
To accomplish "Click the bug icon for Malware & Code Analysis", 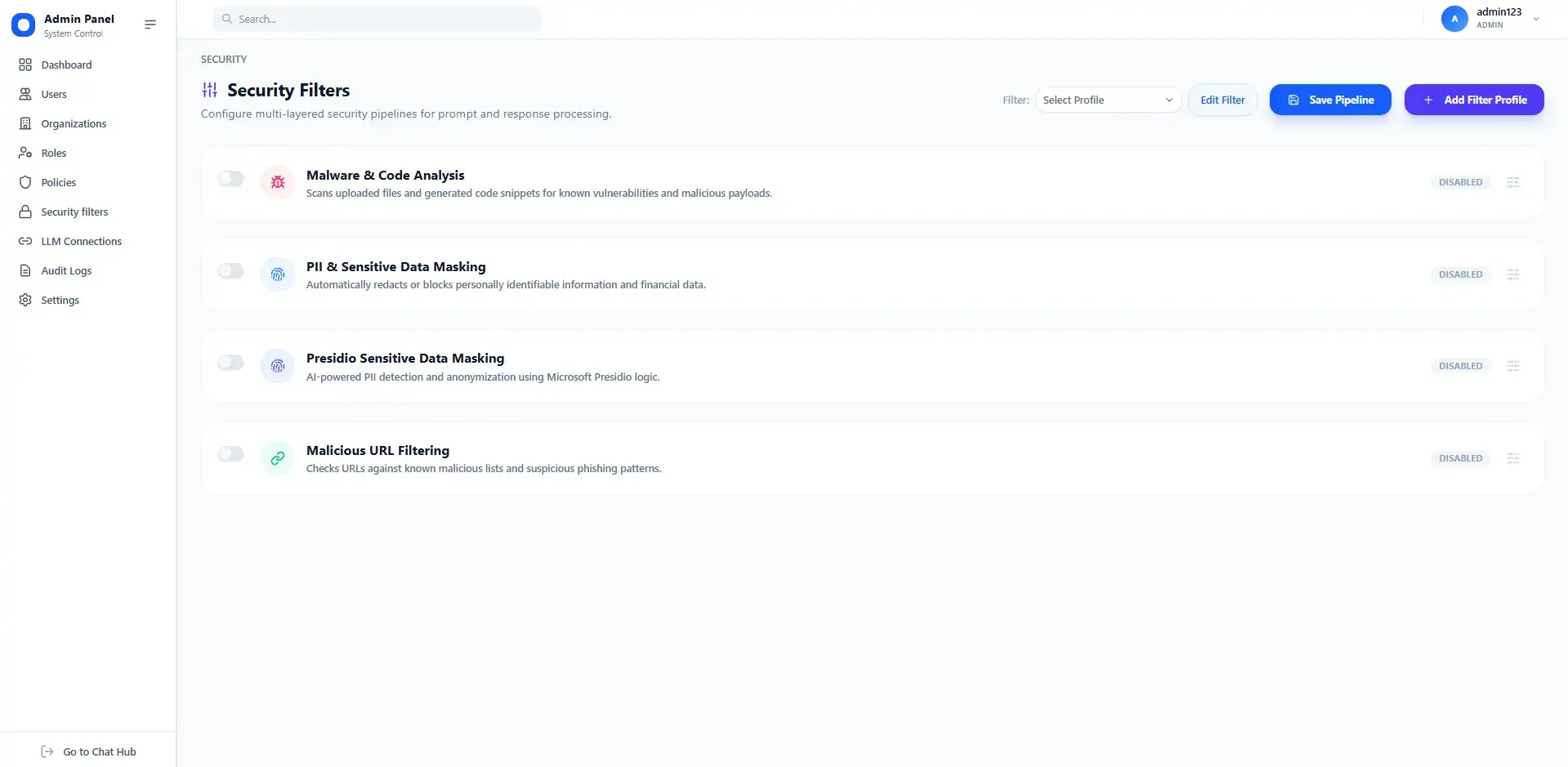I will (x=278, y=182).
